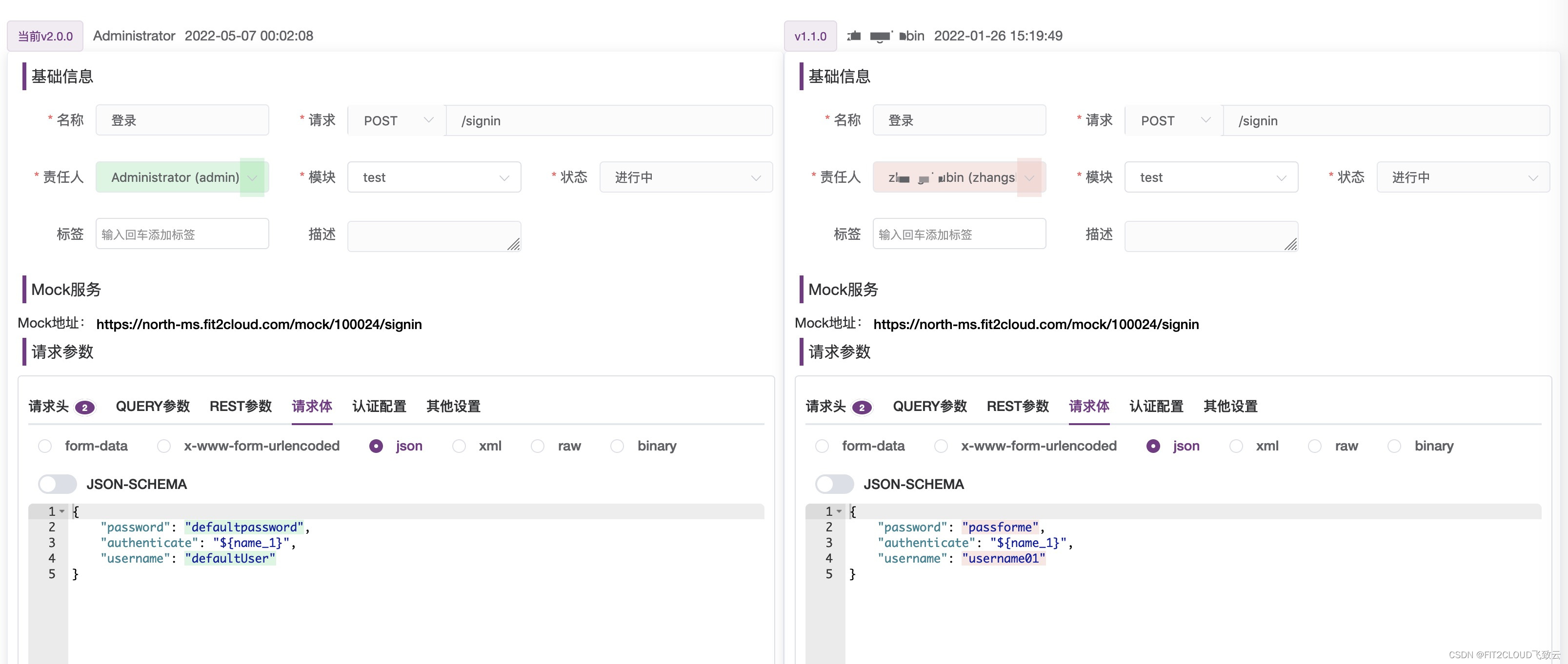
Task: Click "username01" value in right editor
Action: (x=1004, y=558)
